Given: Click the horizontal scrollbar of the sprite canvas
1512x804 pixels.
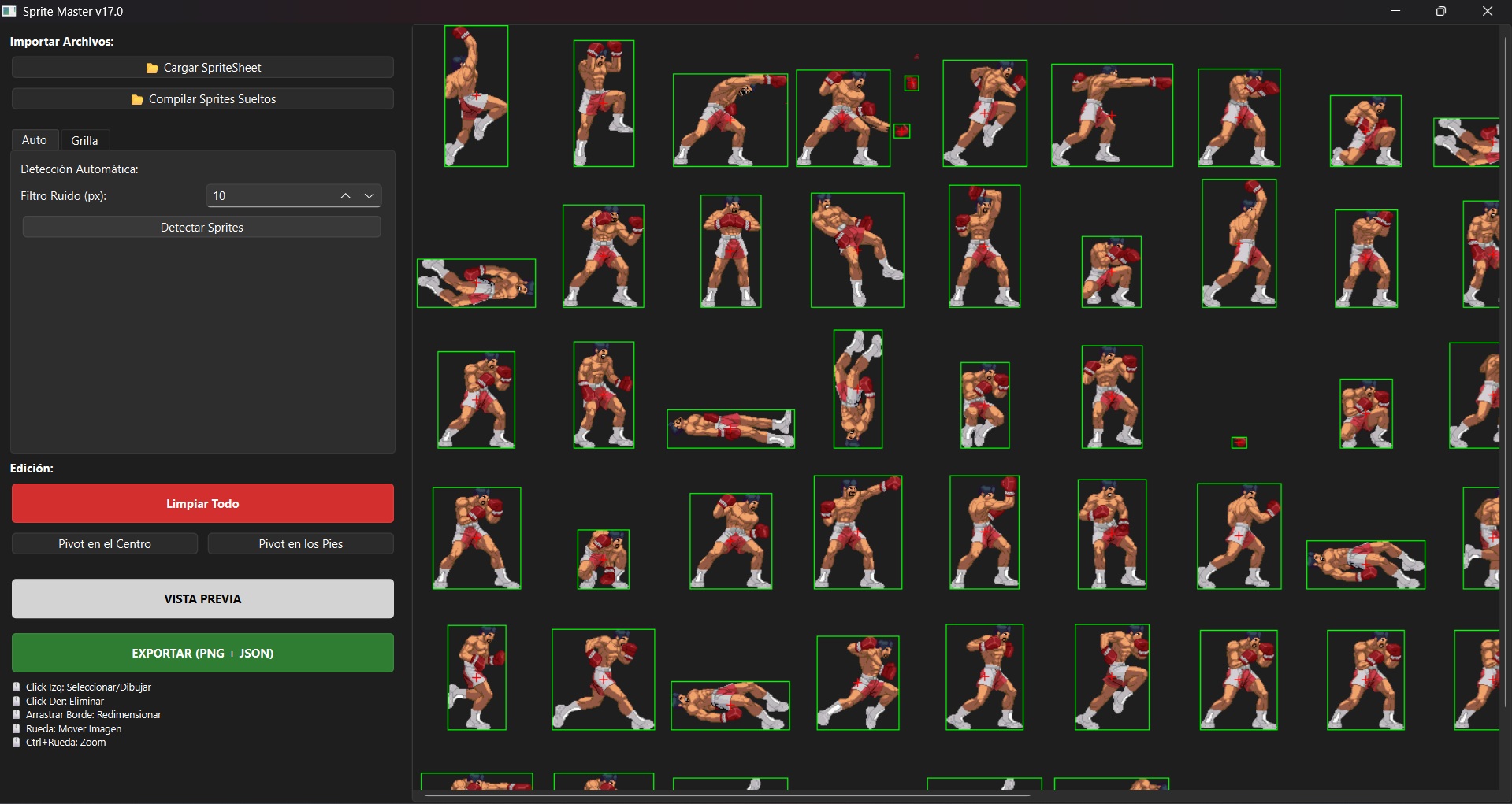Looking at the screenshot, I should coord(727,796).
